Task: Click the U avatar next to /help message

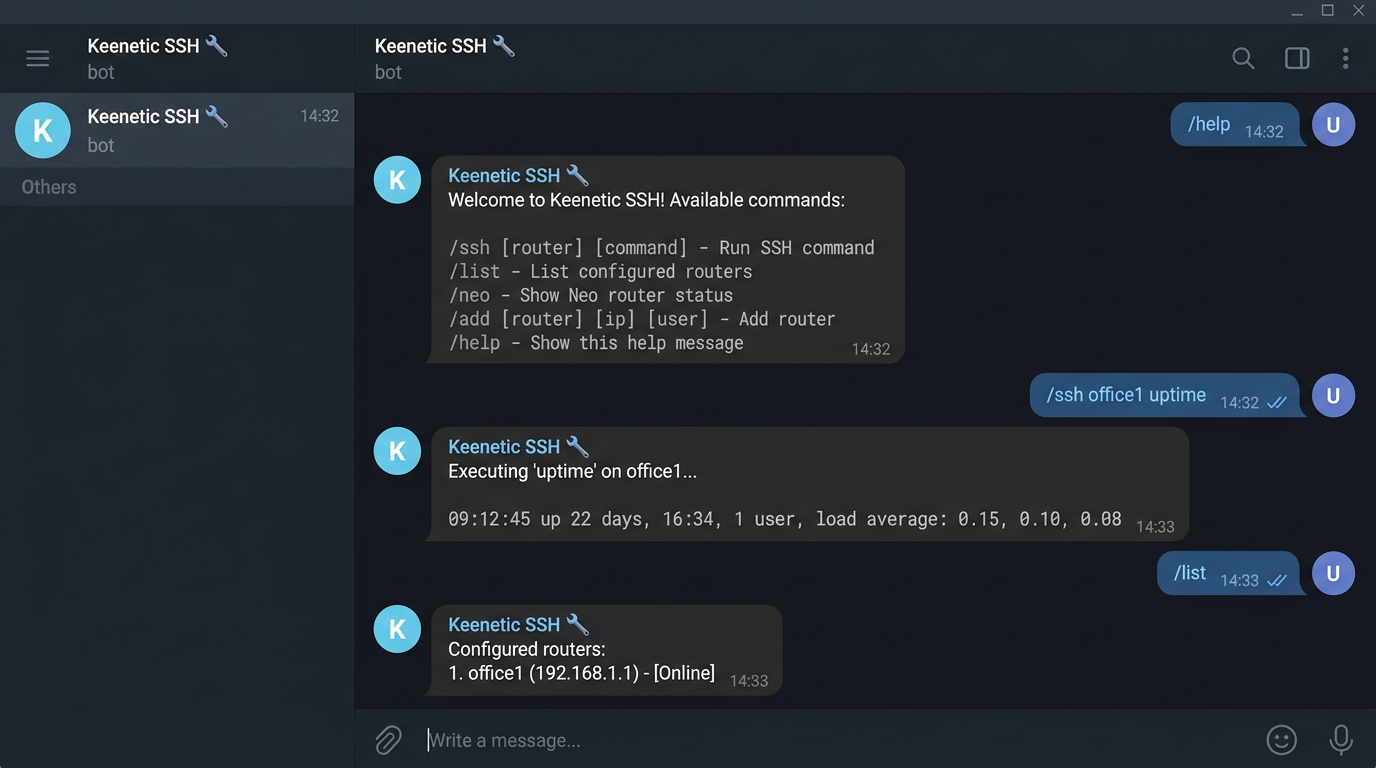Action: click(x=1333, y=125)
